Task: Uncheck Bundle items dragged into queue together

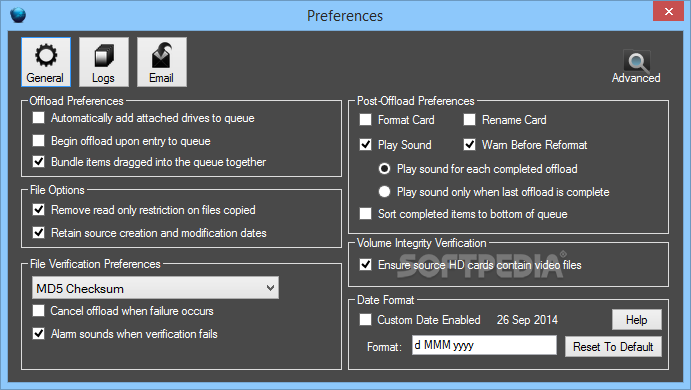Action: pyautogui.click(x=39, y=162)
